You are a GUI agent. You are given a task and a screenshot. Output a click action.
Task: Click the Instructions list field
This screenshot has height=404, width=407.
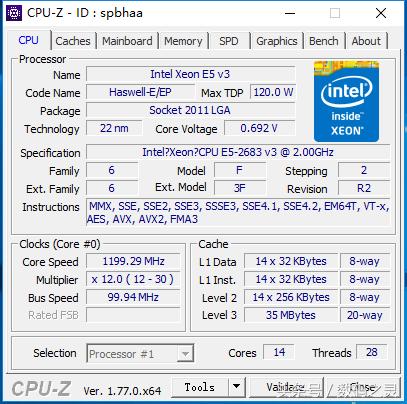click(238, 213)
